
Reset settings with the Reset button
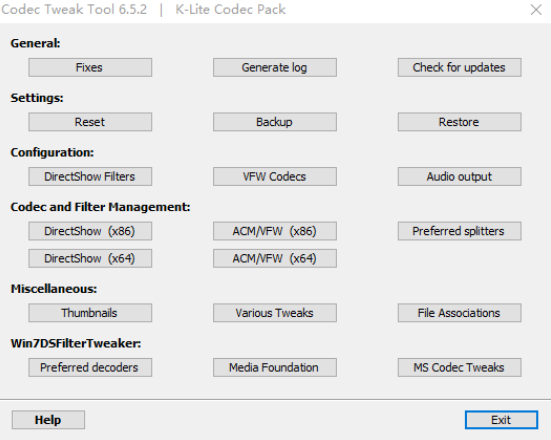pos(90,122)
